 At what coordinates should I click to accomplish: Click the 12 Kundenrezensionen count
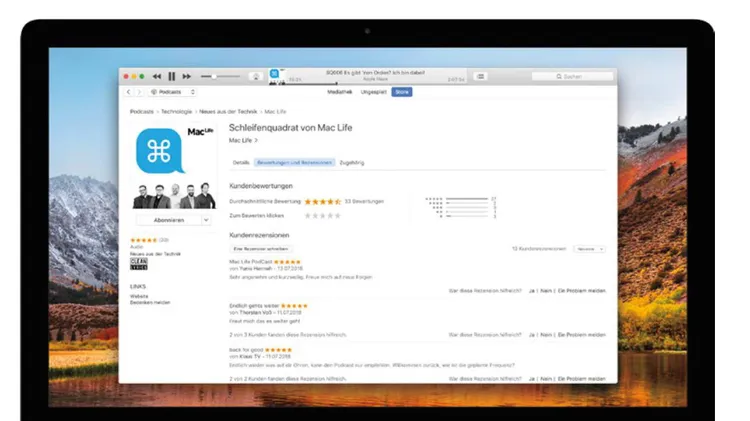(539, 249)
